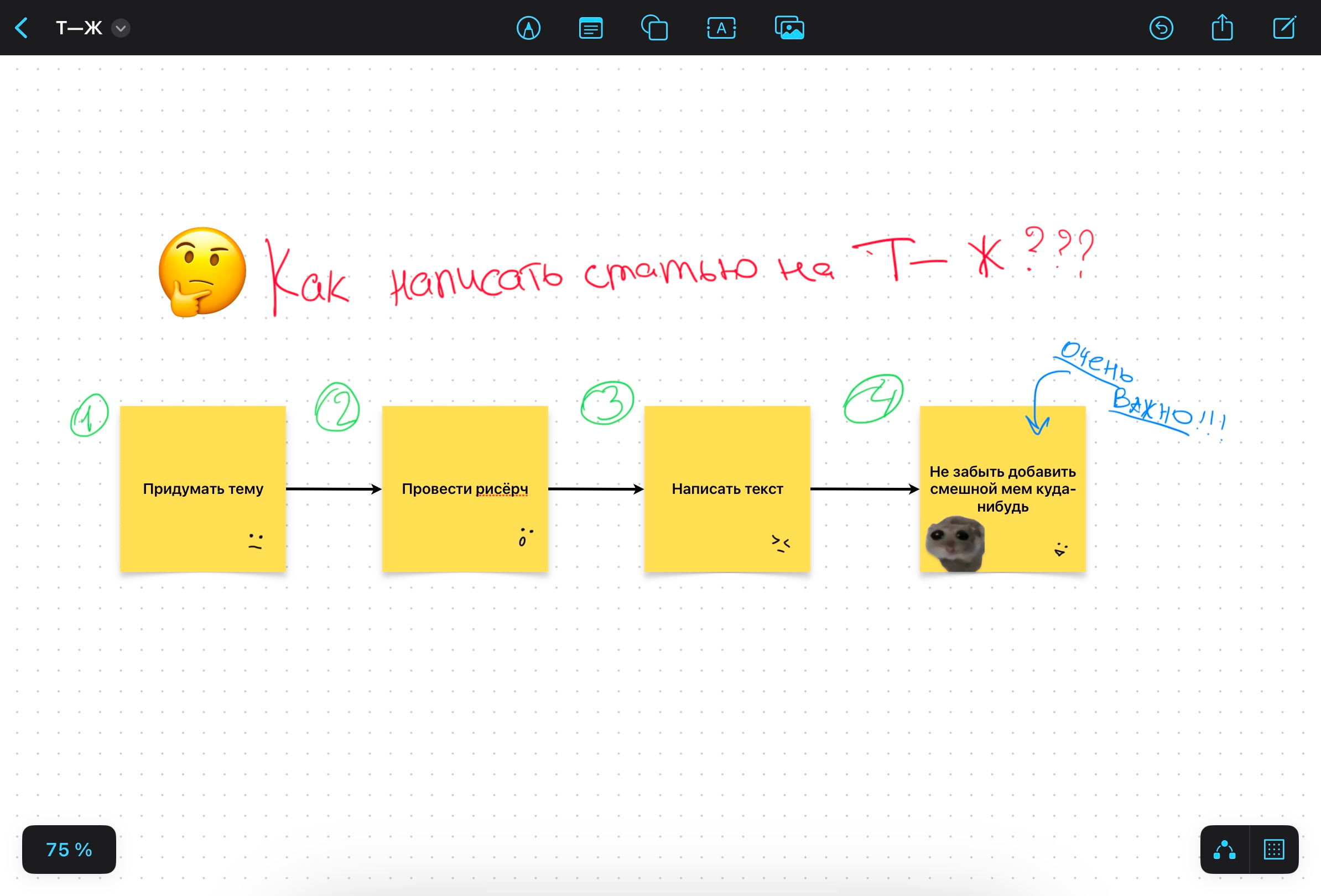Insert a text box
The height and width of the screenshot is (896, 1321).
click(721, 28)
